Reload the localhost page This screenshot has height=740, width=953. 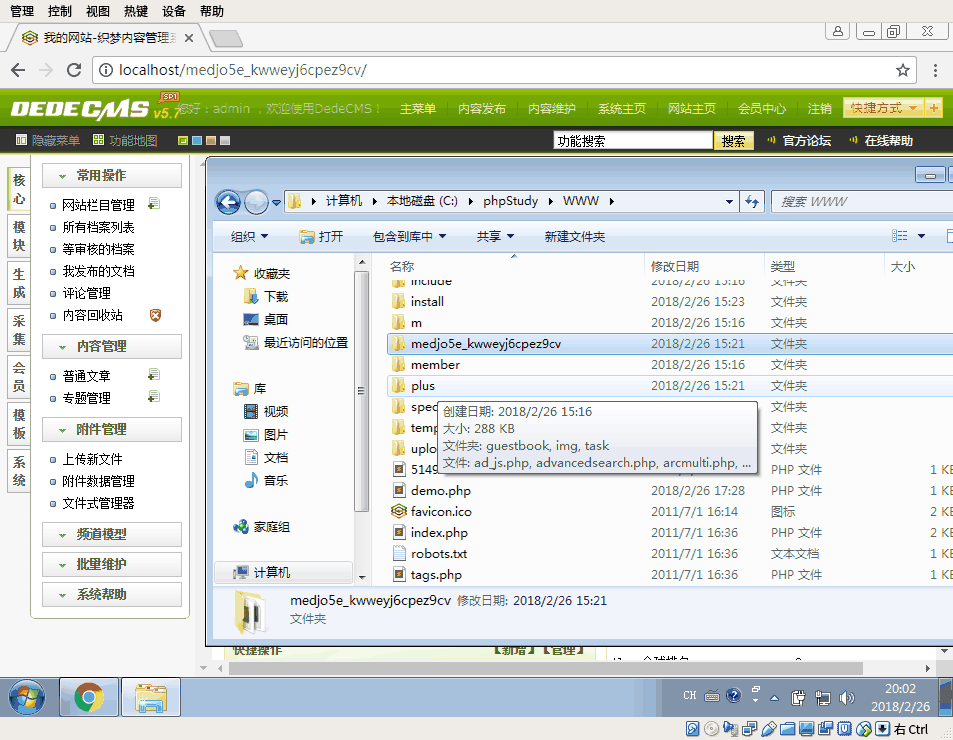pos(74,70)
